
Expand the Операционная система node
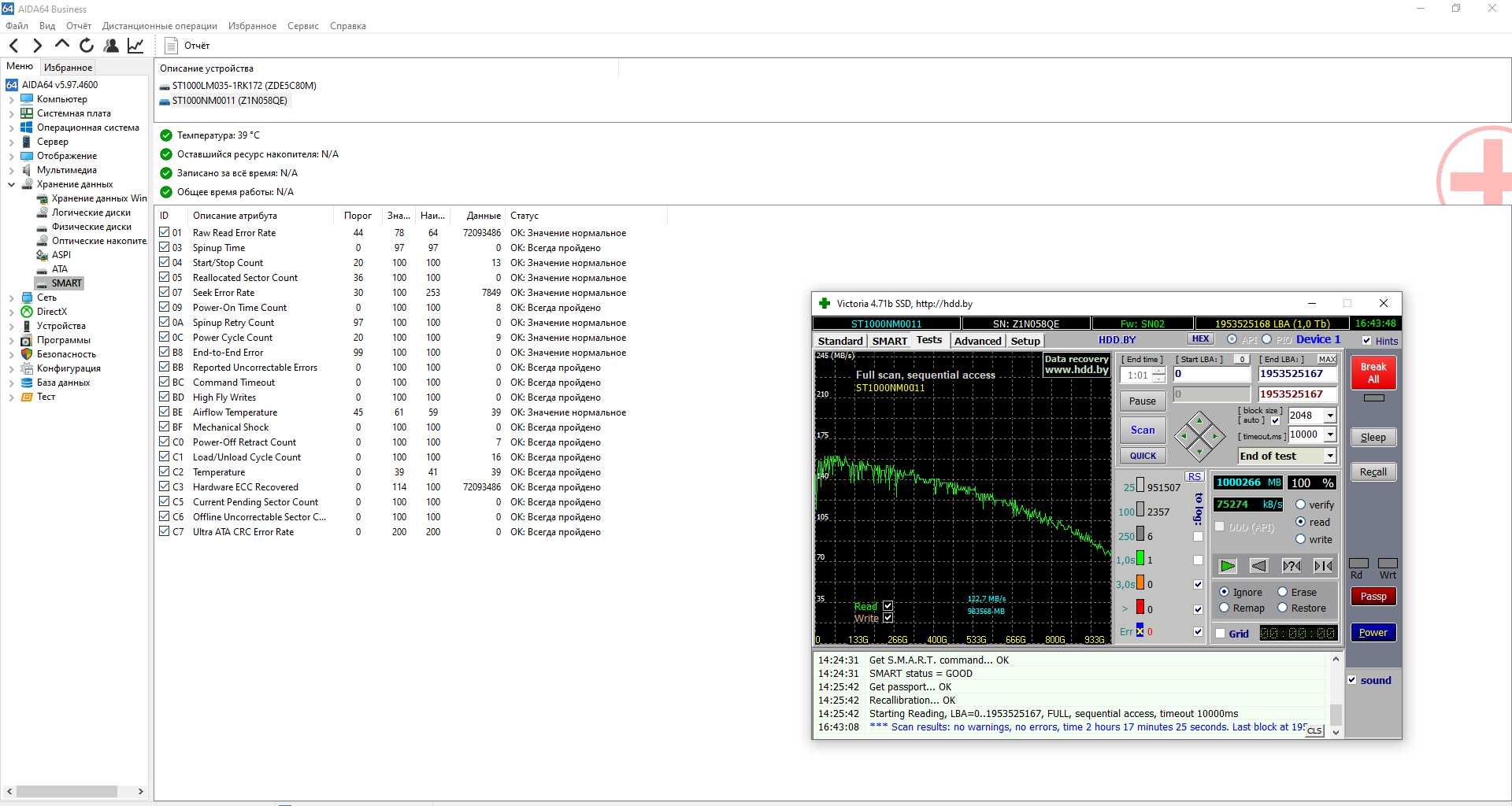pos(11,128)
